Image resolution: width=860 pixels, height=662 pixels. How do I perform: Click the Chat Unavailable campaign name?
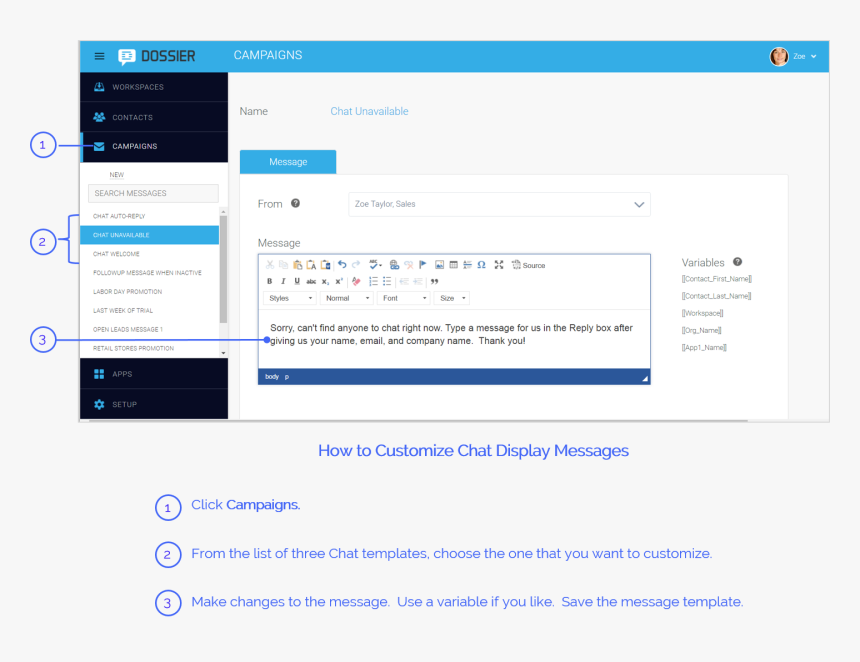click(369, 111)
